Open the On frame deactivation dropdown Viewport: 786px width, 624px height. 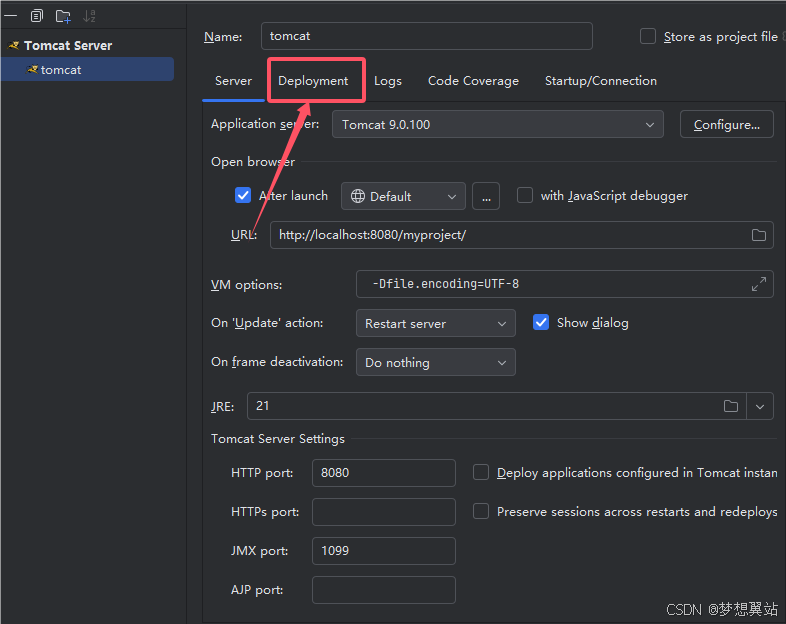click(436, 362)
